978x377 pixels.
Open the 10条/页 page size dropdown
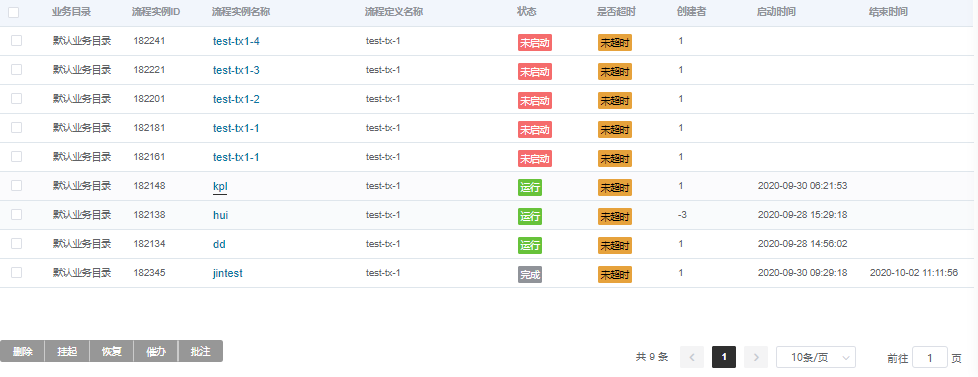[x=816, y=357]
